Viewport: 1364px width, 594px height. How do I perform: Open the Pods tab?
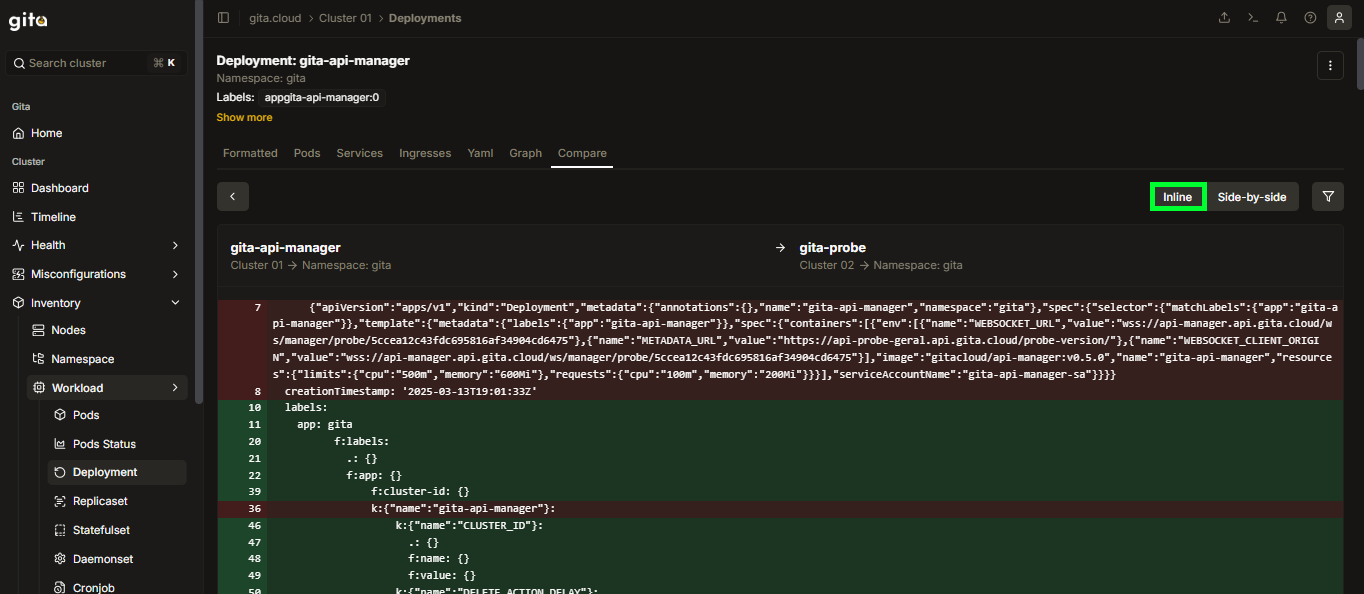click(x=307, y=153)
